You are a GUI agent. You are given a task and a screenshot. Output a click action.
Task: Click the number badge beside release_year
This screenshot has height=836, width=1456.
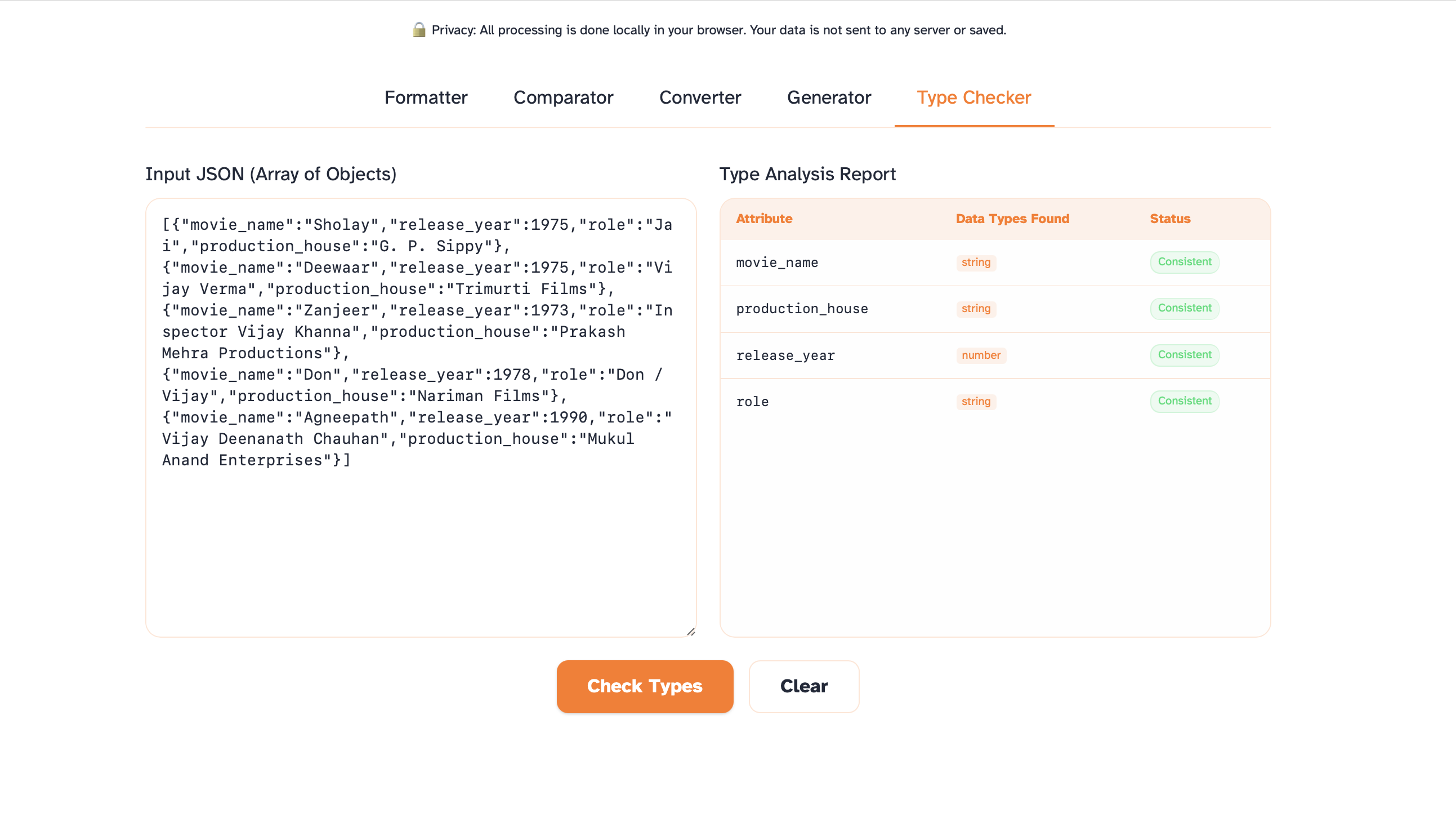pos(981,355)
